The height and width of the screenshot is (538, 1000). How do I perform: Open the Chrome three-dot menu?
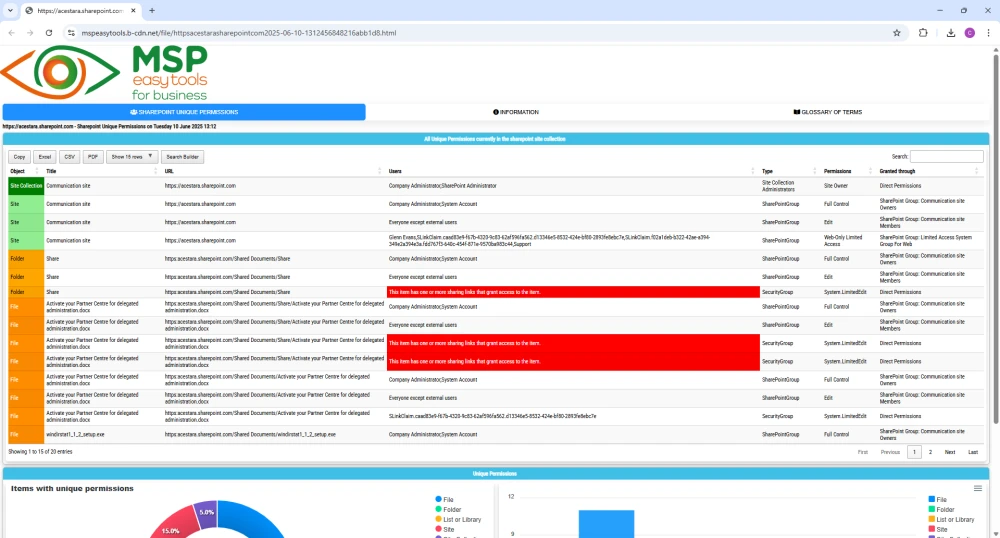[988, 33]
